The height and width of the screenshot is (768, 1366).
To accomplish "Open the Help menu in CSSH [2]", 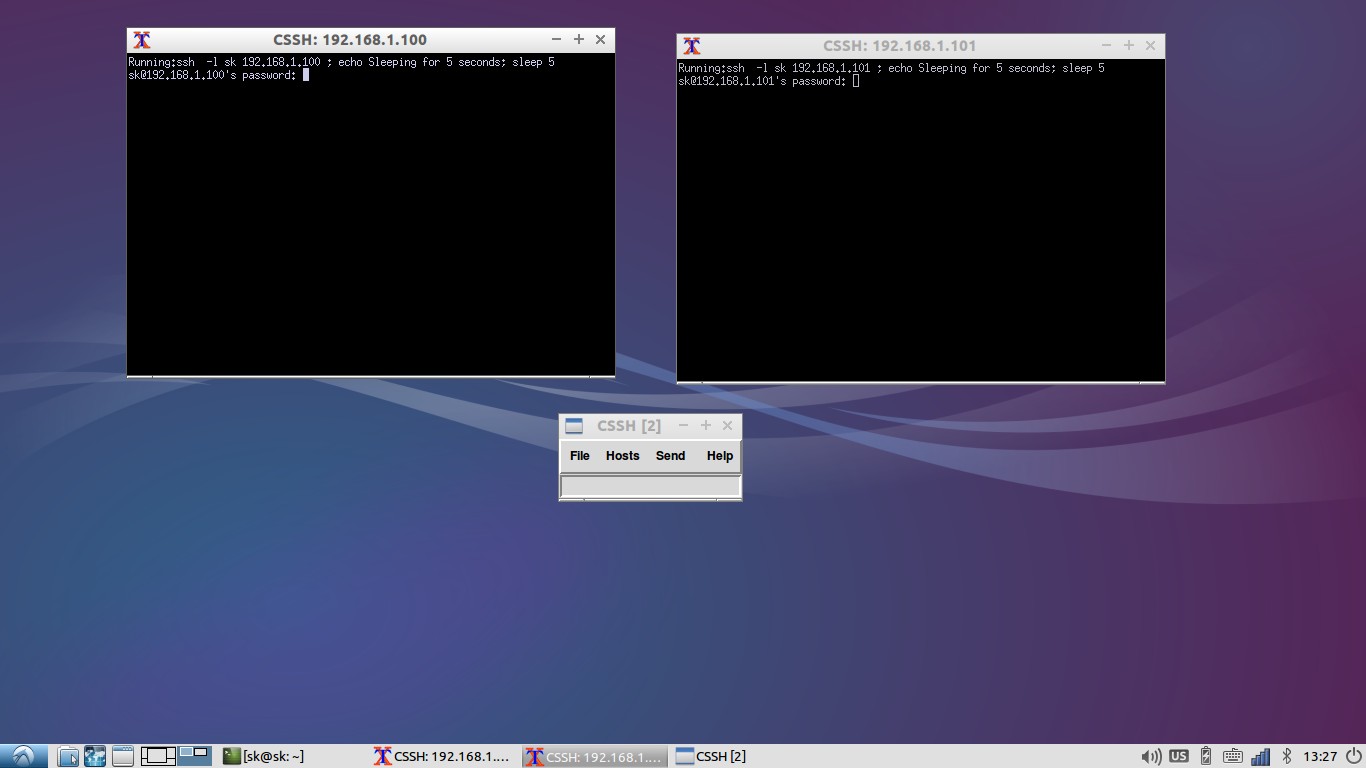I will [720, 456].
